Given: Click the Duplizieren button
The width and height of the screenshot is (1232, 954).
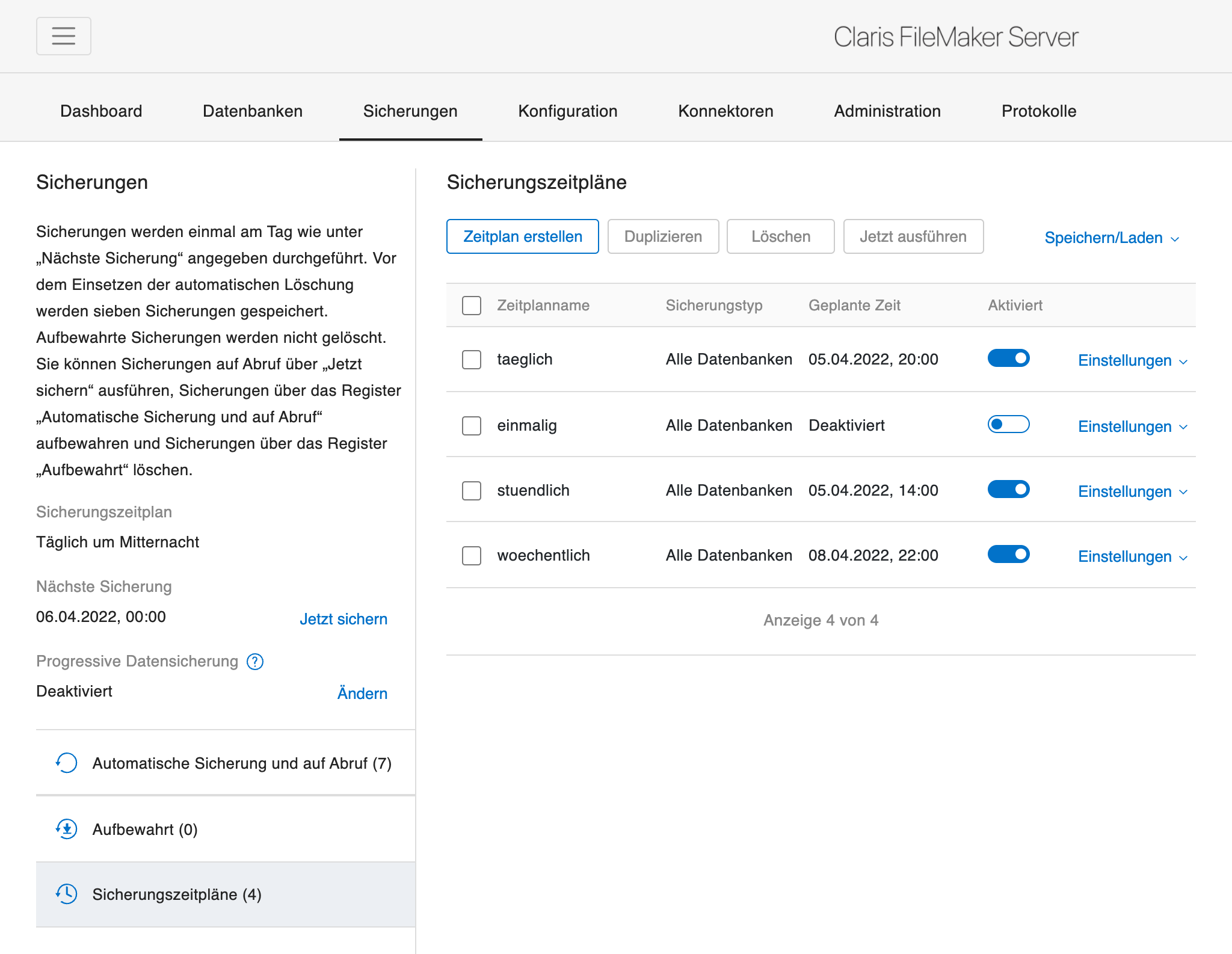Looking at the screenshot, I should 663,236.
